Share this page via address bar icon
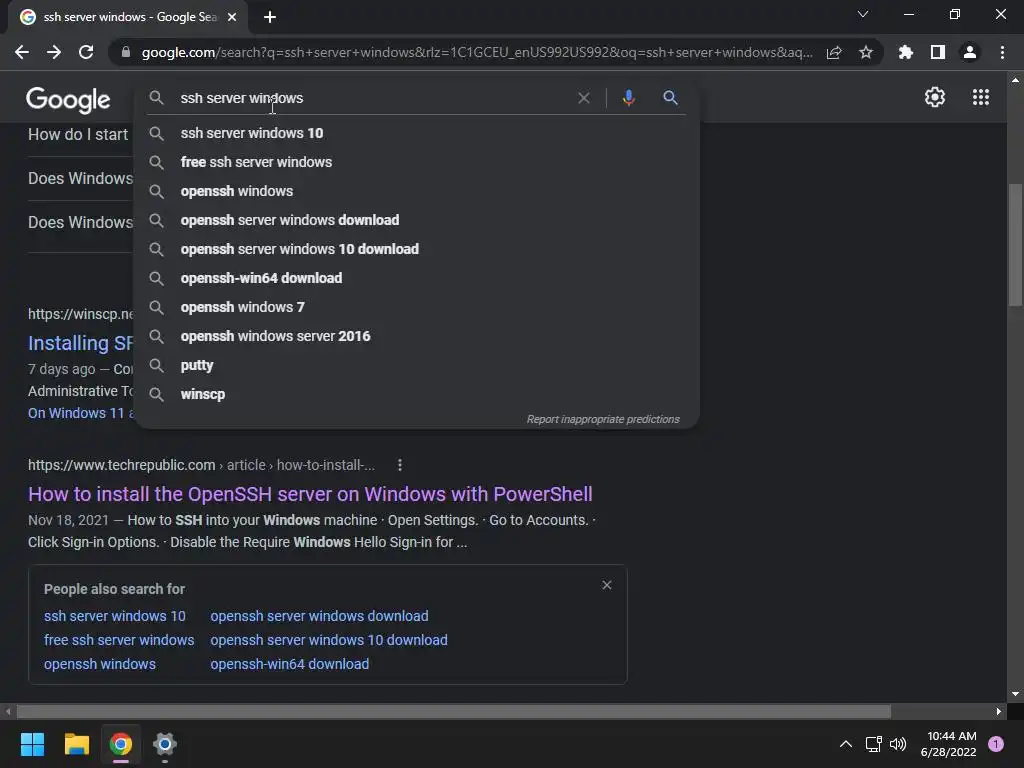1024x768 pixels. click(x=834, y=52)
